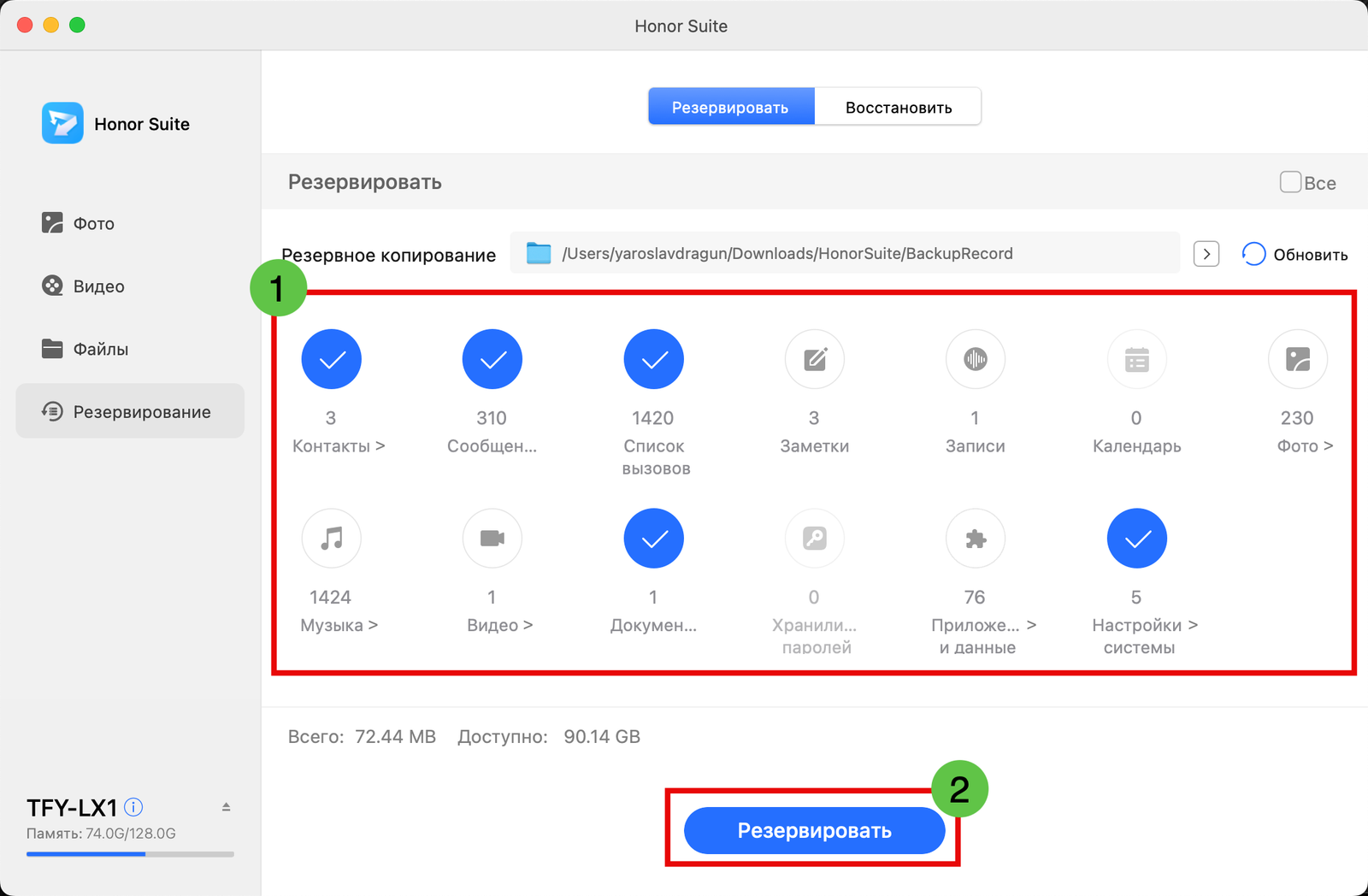Expand the Фото > details in backup grid
The width and height of the screenshot is (1368, 896).
[1305, 446]
